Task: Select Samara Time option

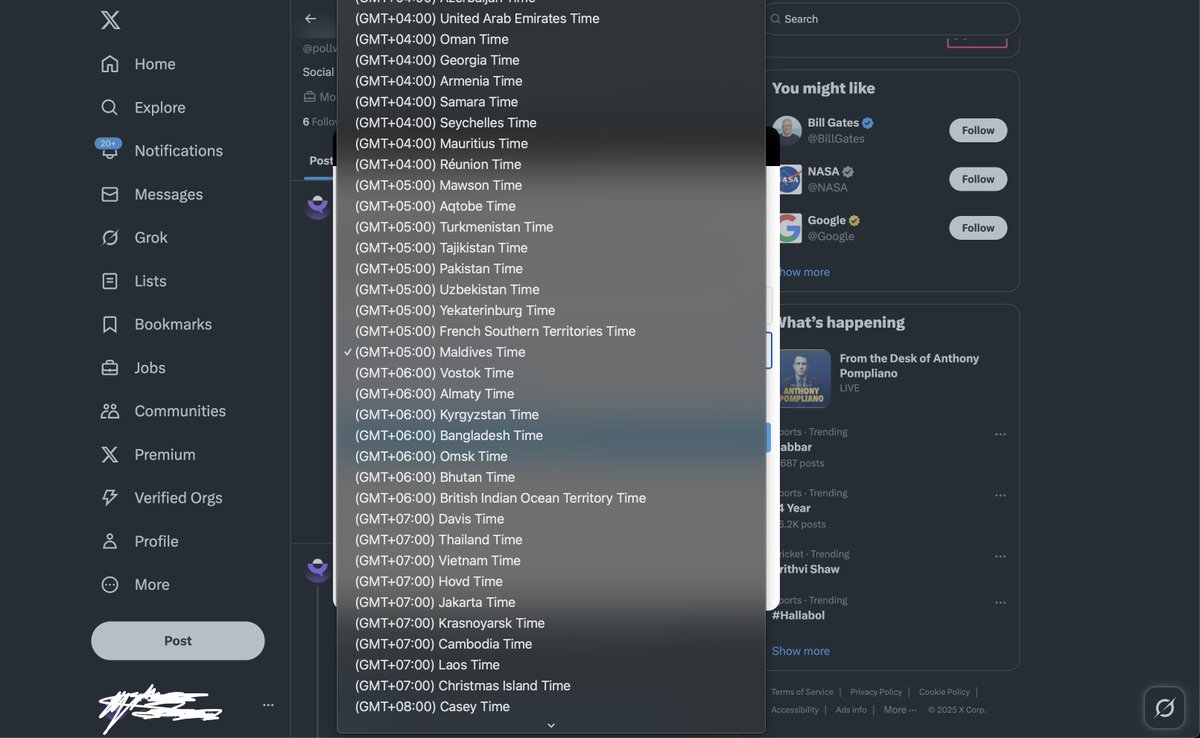Action: (551, 102)
